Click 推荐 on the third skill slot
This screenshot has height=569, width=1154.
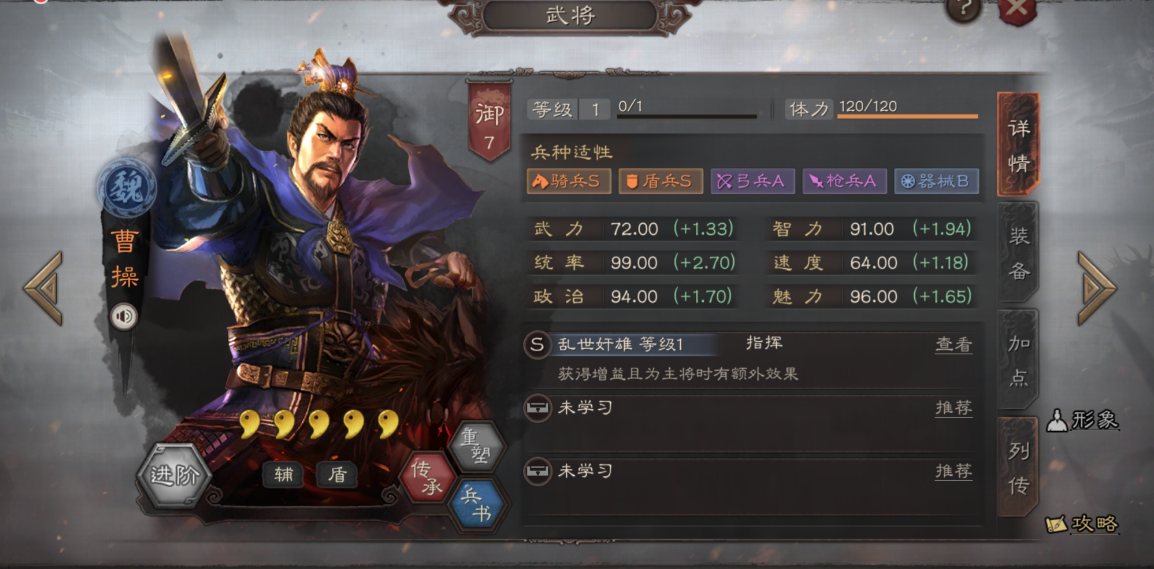point(954,472)
